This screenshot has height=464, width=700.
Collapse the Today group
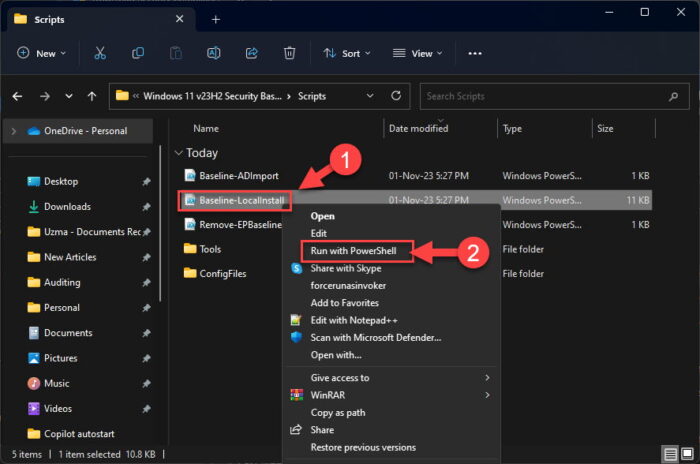click(178, 153)
